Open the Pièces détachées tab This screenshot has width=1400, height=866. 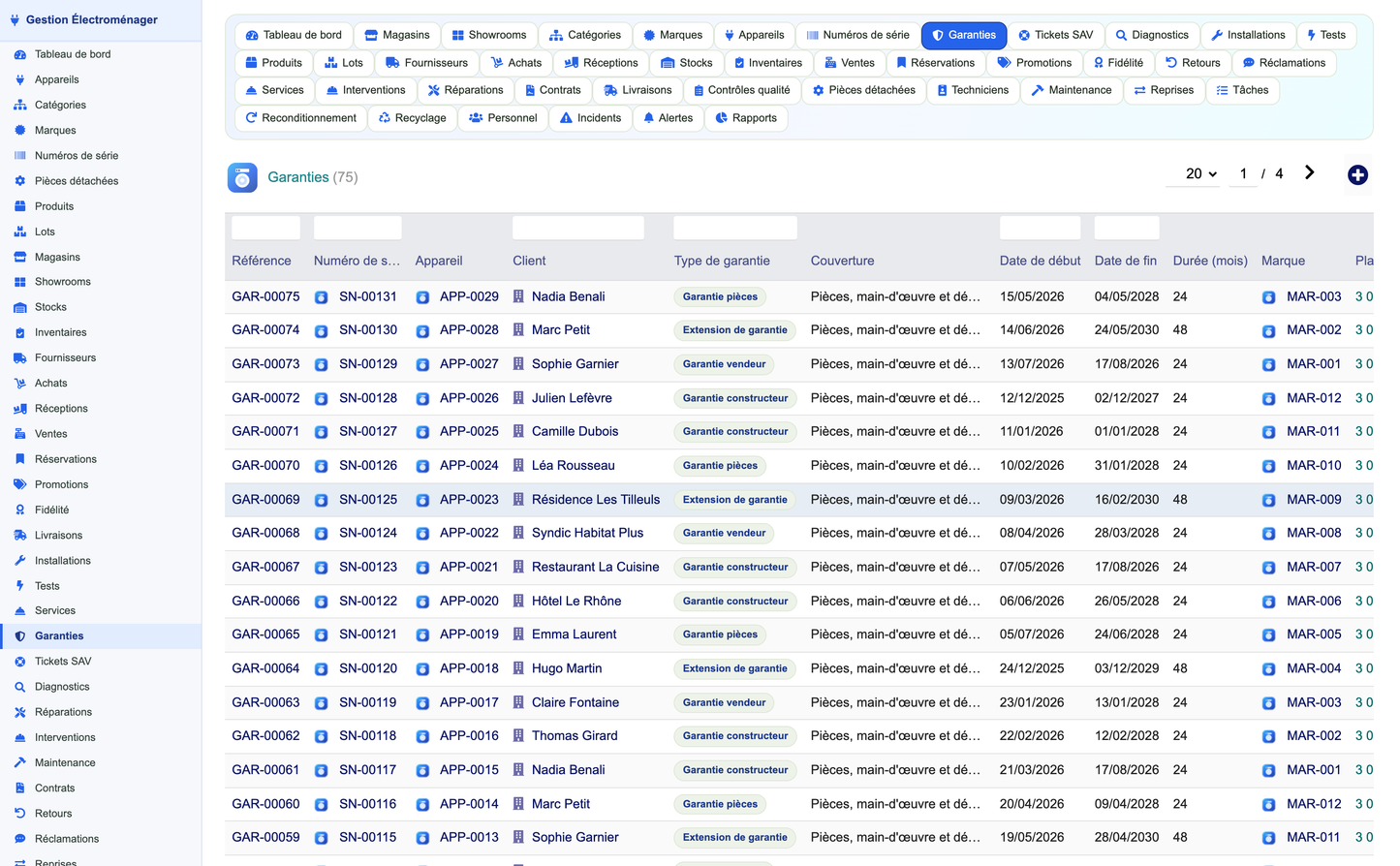[x=863, y=90]
